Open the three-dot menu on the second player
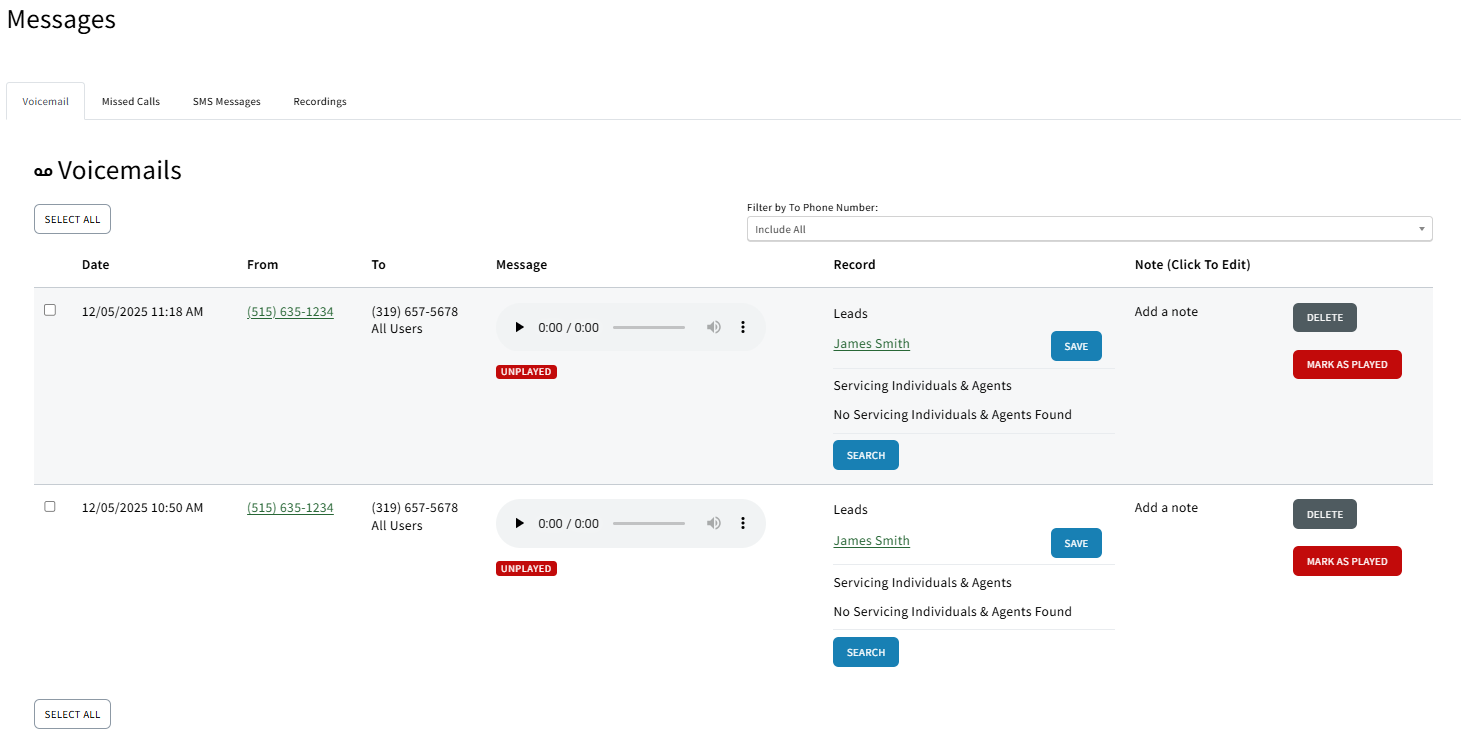This screenshot has width=1469, height=740. (x=742, y=523)
